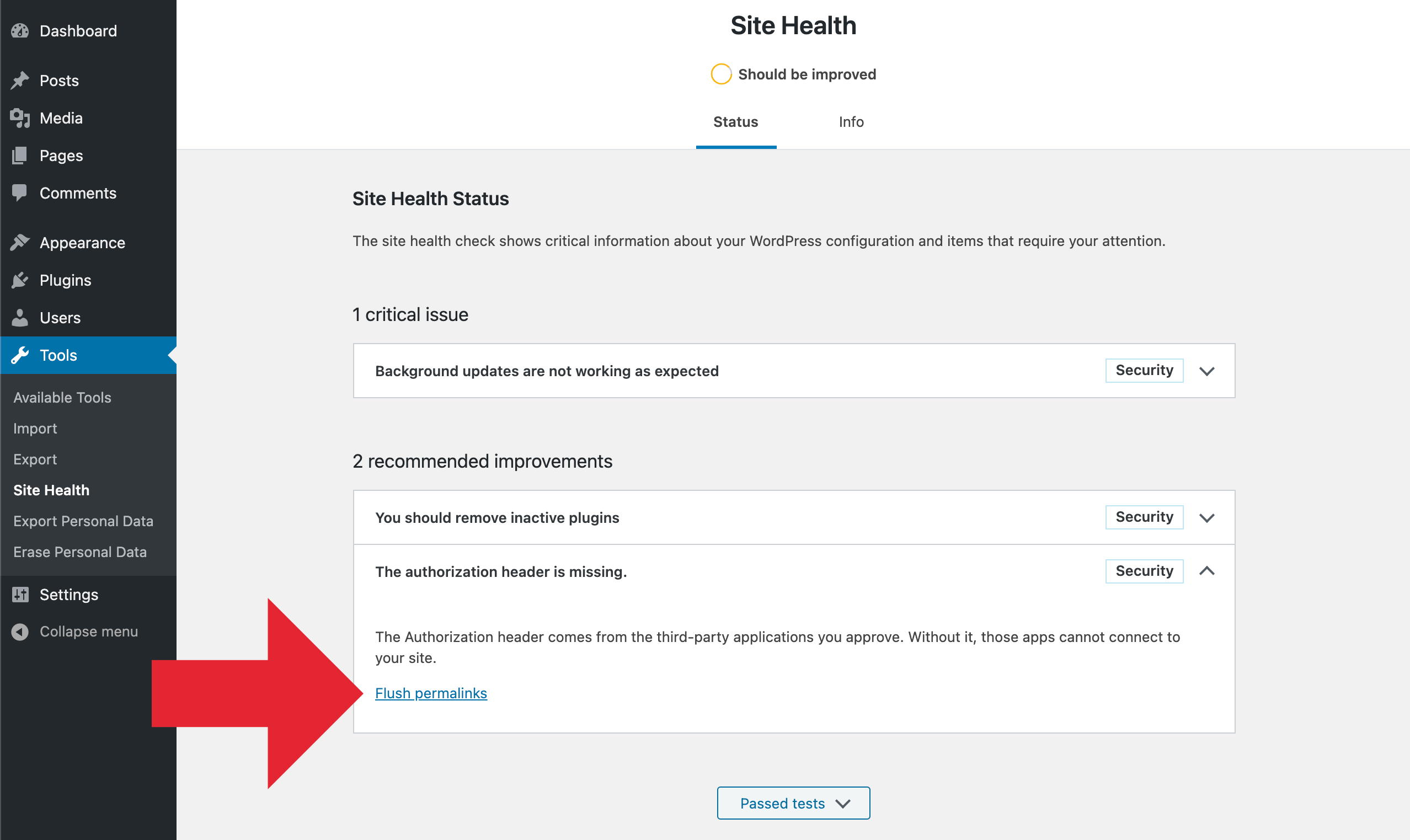Viewport: 1410px width, 840px height.
Task: Open Comments via the speech bubble icon
Action: (x=19, y=193)
